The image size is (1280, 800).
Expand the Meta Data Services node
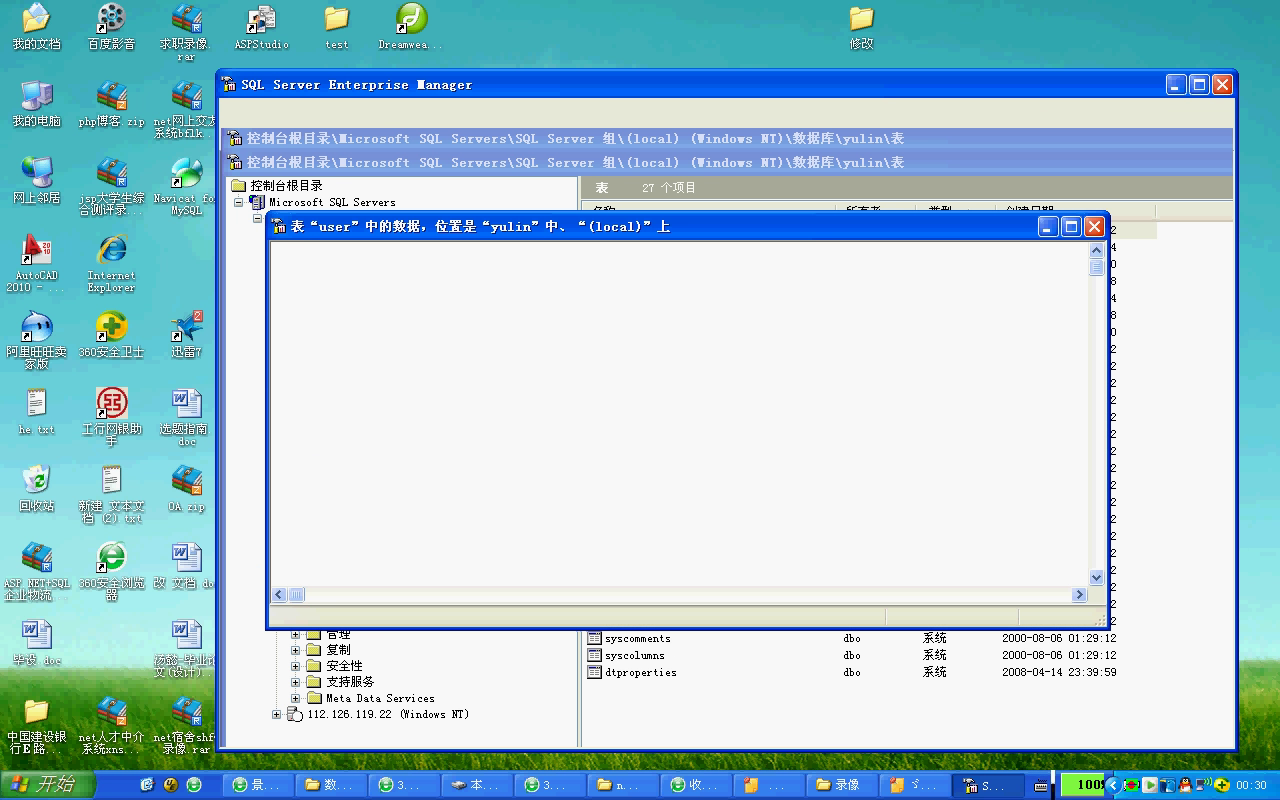tap(295, 698)
